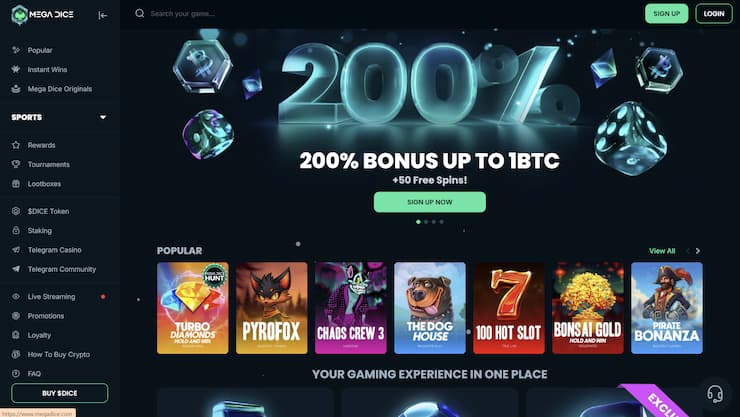Select the third banner carousel dot

tap(434, 222)
